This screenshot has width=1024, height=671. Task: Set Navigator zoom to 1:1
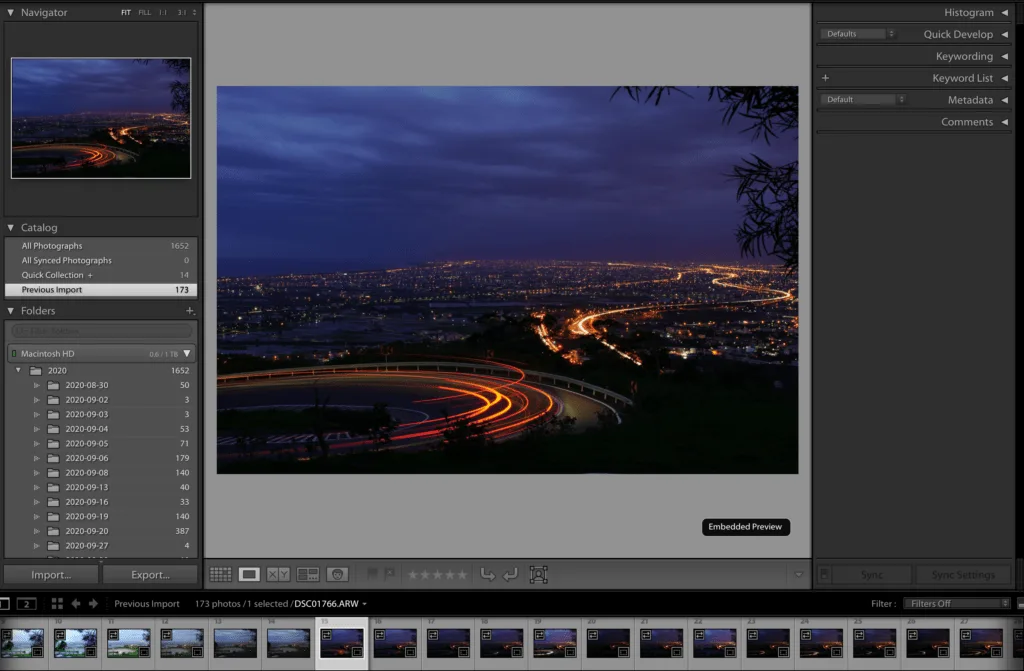tap(164, 13)
